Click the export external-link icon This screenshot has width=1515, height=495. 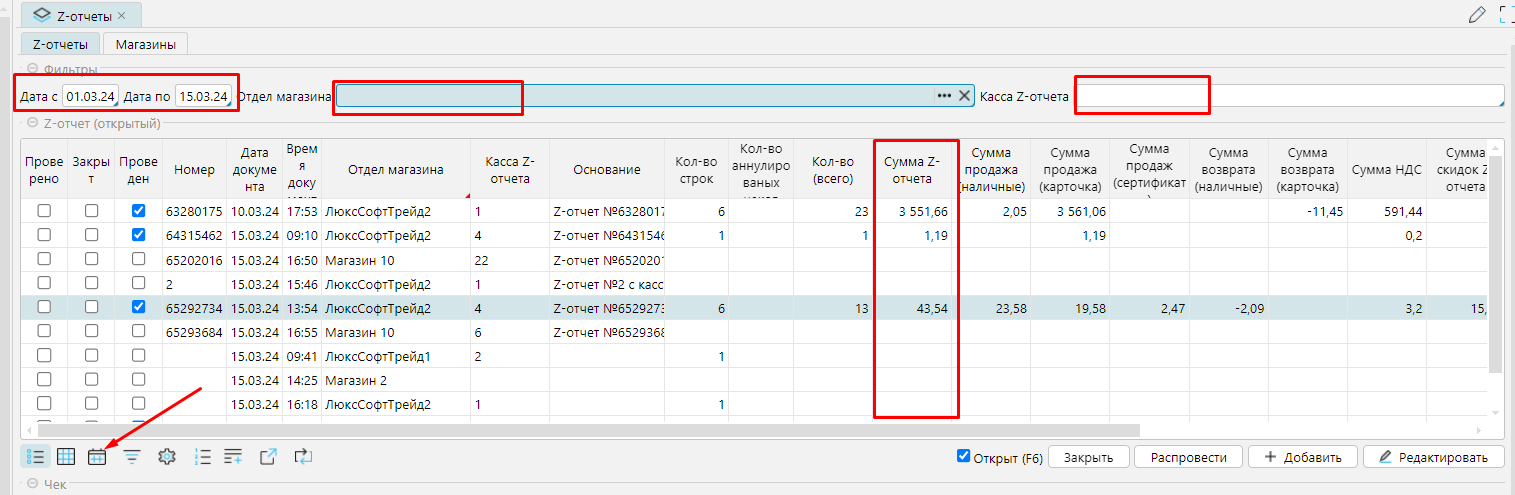tap(268, 457)
